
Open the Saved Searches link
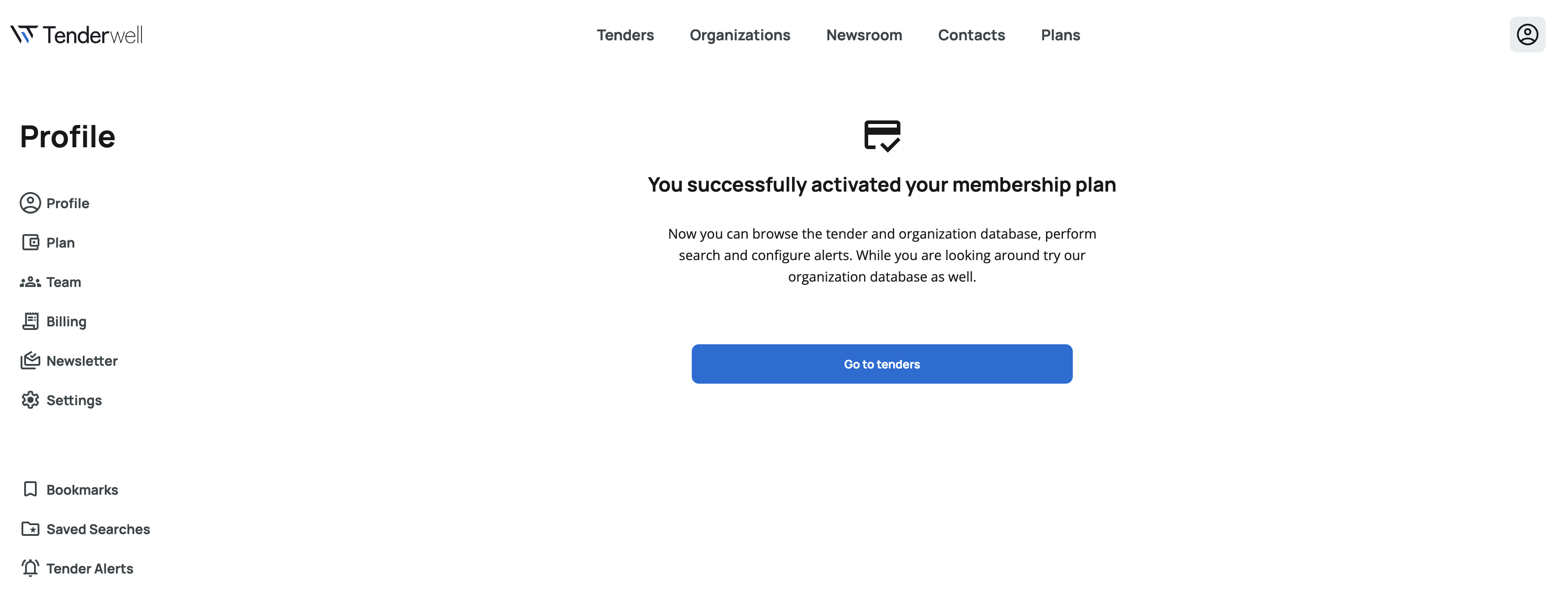click(98, 530)
